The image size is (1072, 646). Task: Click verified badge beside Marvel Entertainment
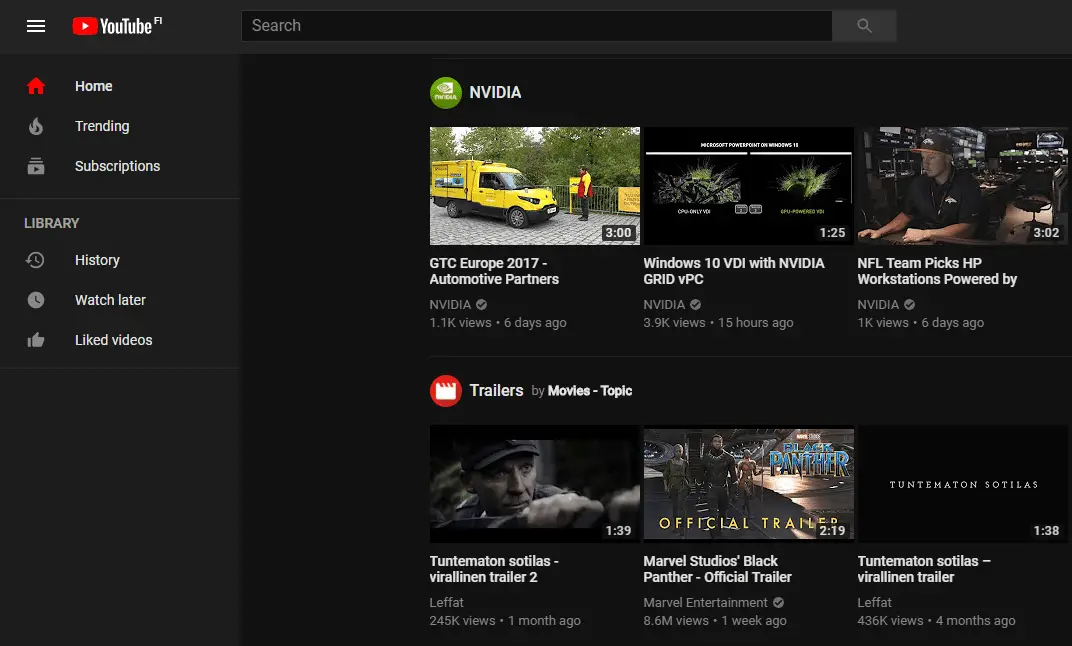(x=778, y=602)
